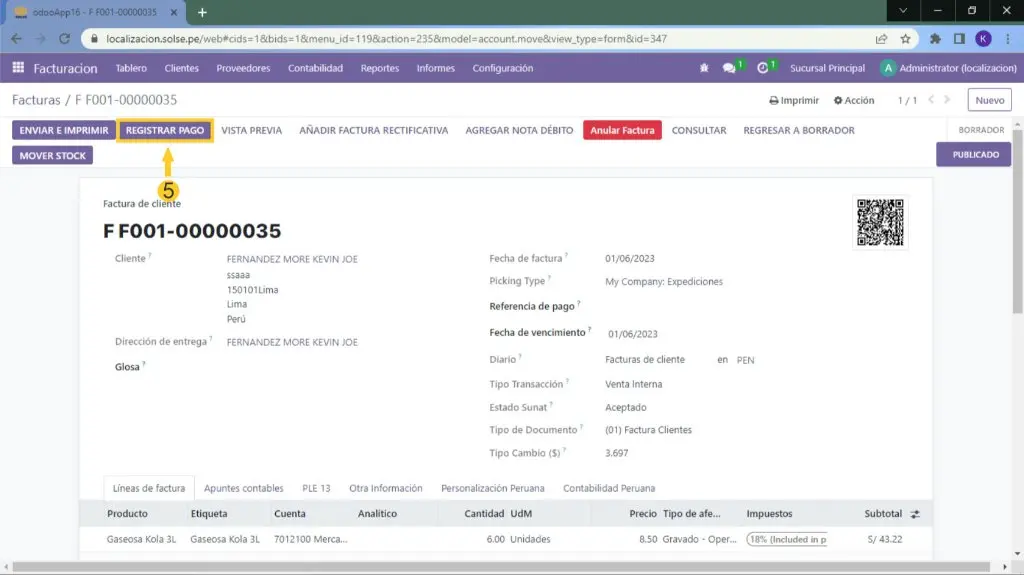Reload the browser page

64,39
